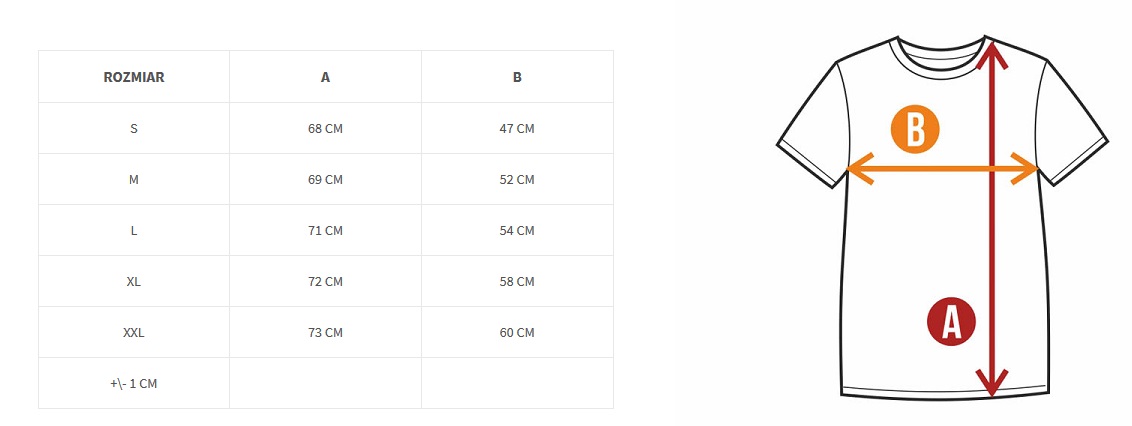Click the 69 CM cell
Viewport: 1132px width, 426px height.
(x=325, y=180)
